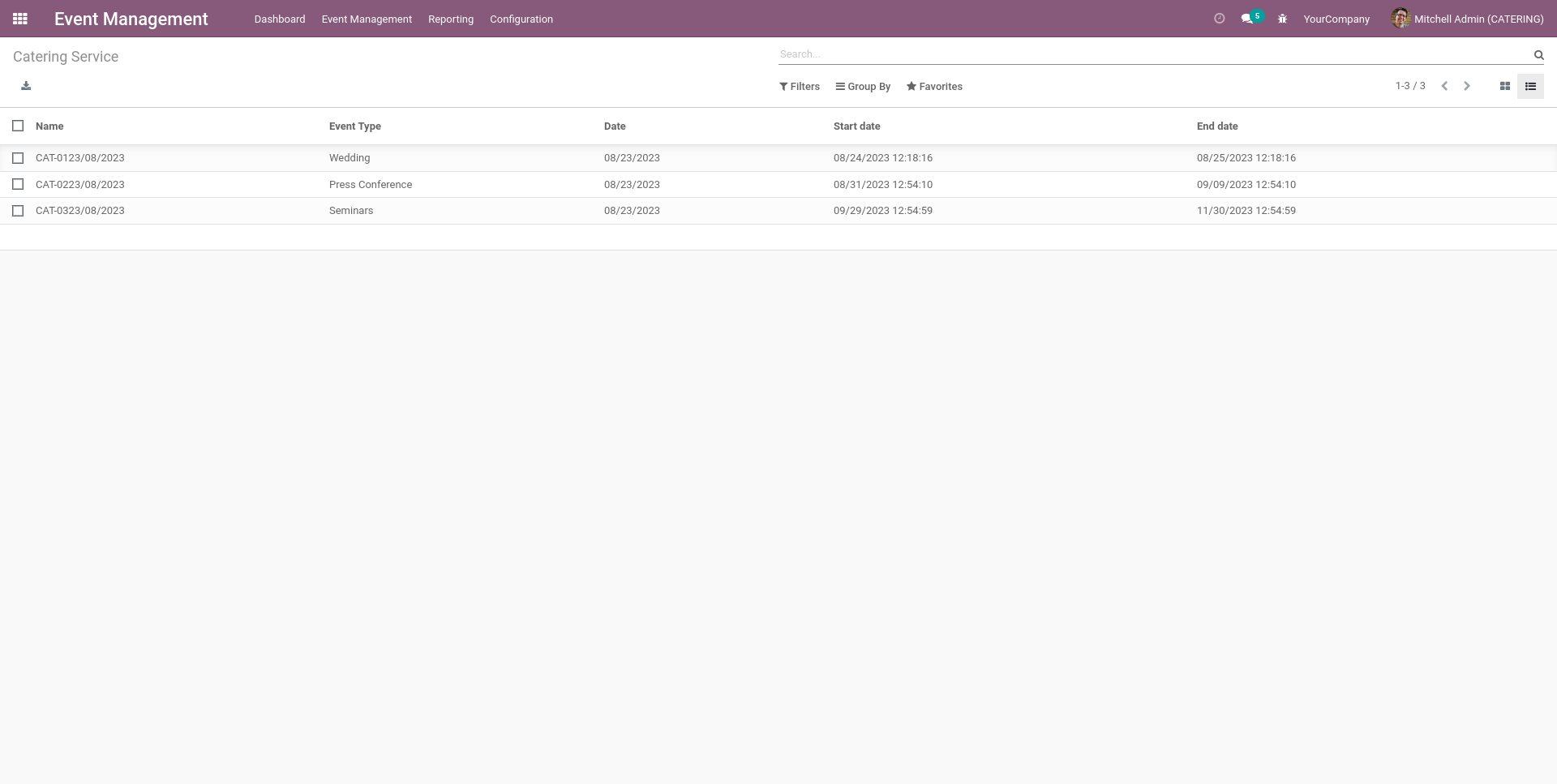Open the Dashboard menu

point(280,19)
